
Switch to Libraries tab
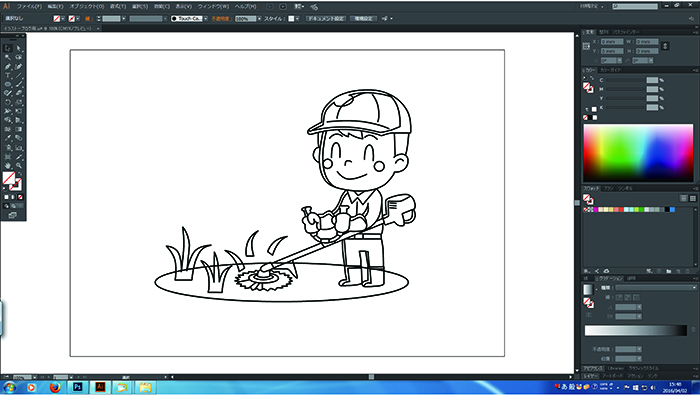pyautogui.click(x=616, y=369)
